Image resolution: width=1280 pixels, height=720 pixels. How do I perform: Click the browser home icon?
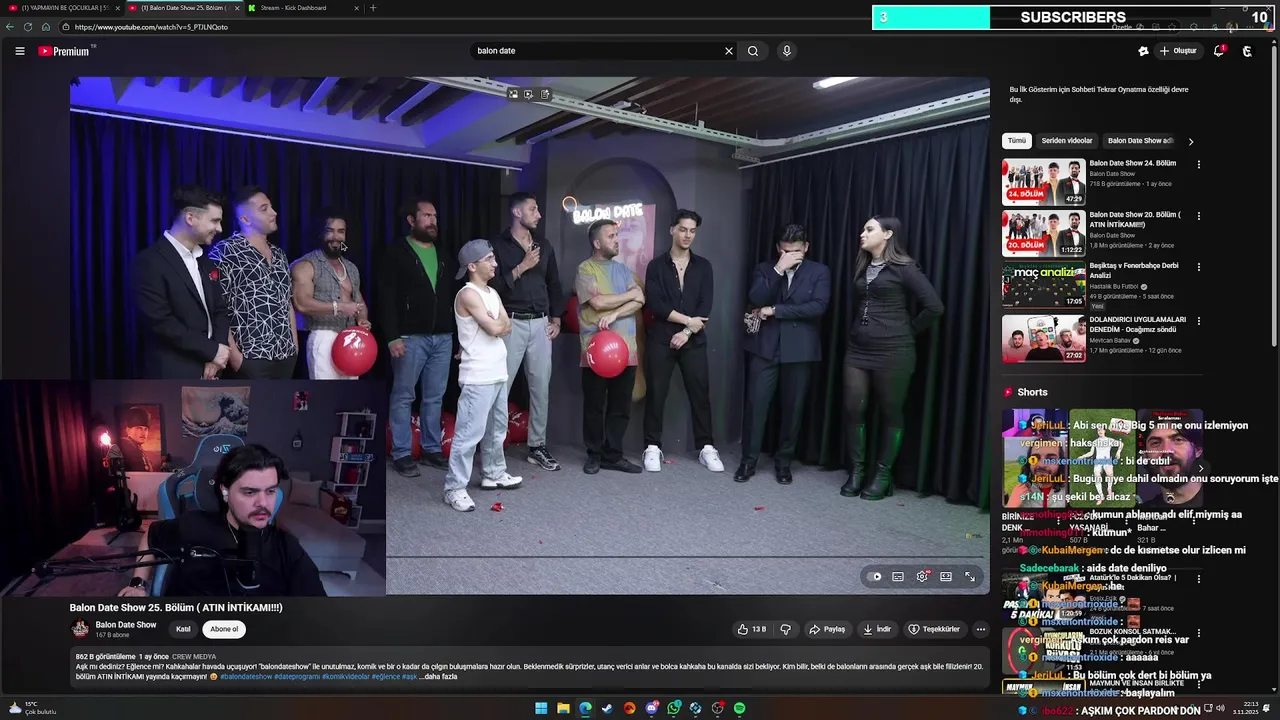tap(45, 27)
